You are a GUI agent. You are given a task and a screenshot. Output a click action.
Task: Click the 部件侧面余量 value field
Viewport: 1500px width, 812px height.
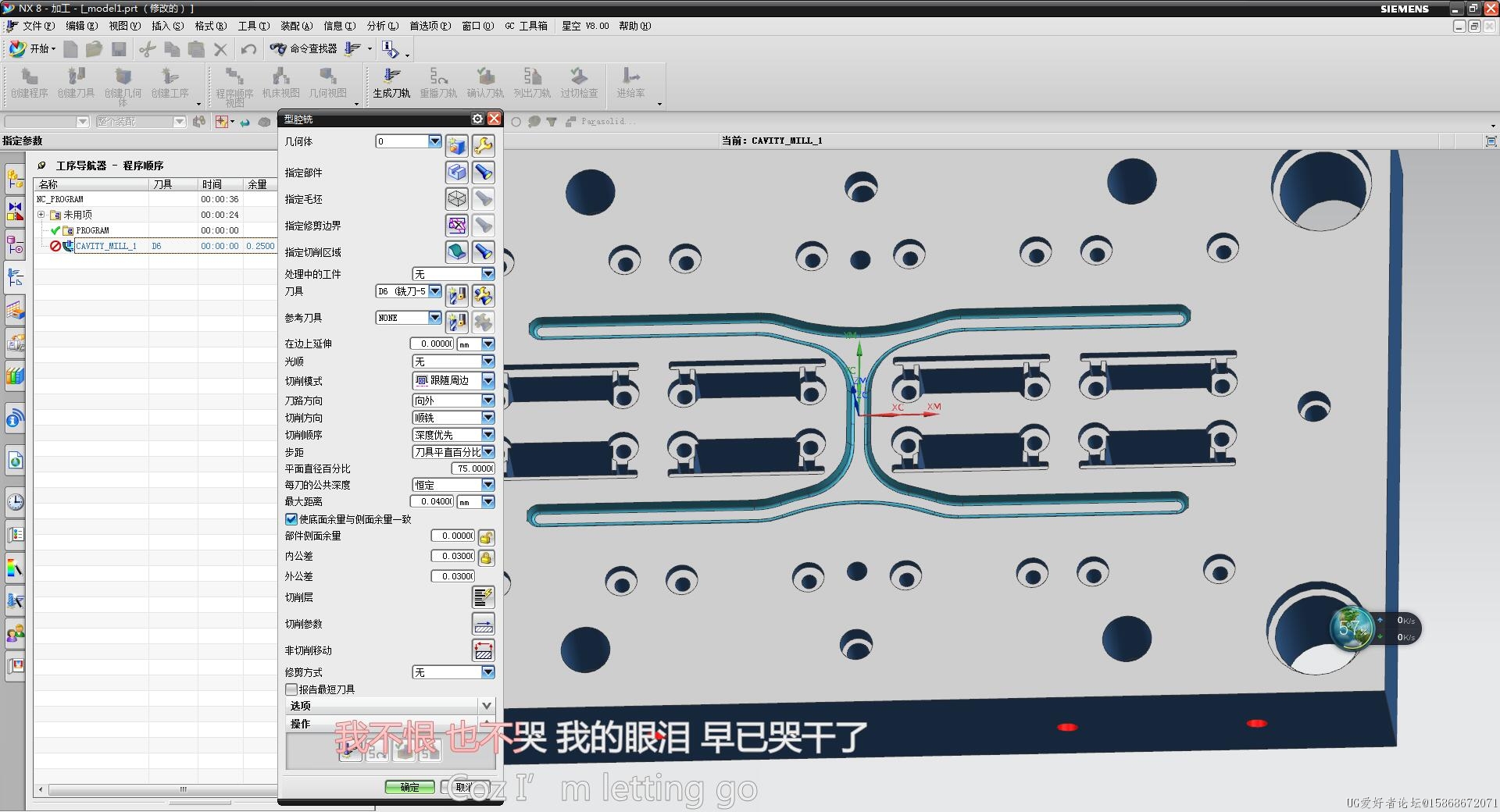453,536
